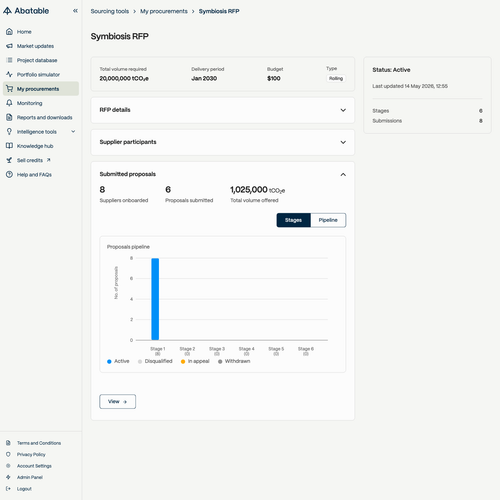Click the View button
Image resolution: width=500 pixels, height=500 pixels.
pos(118,402)
